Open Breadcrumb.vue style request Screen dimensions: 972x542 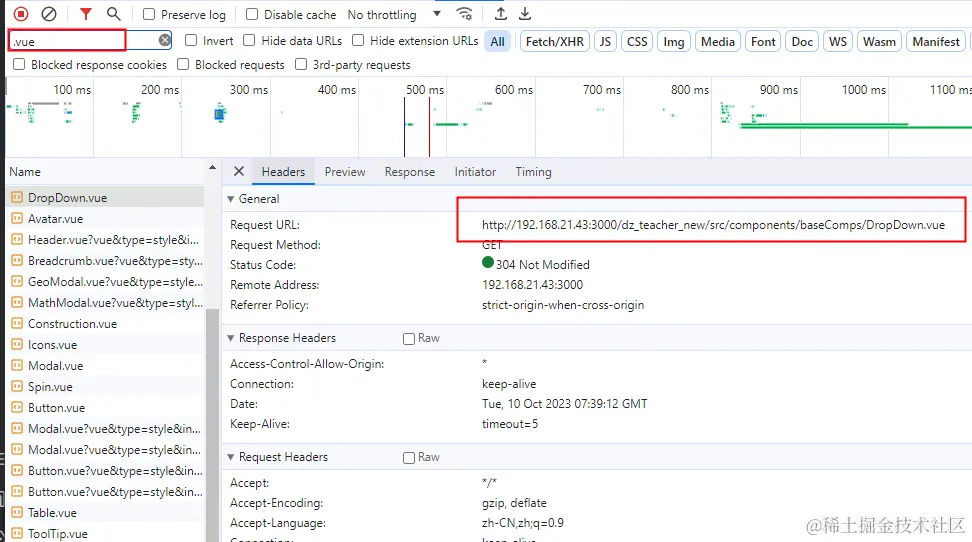[105, 260]
